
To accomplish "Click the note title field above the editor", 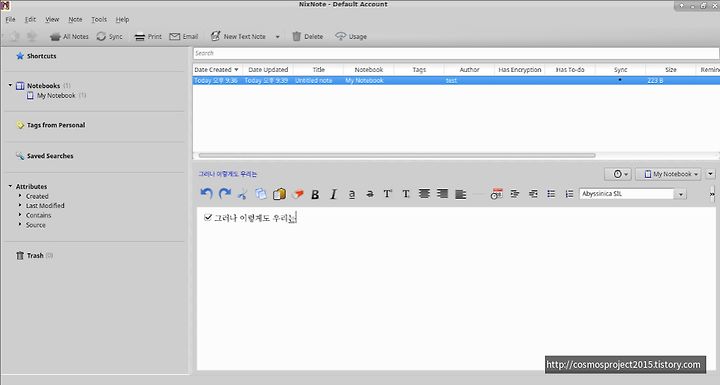I will coord(228,174).
